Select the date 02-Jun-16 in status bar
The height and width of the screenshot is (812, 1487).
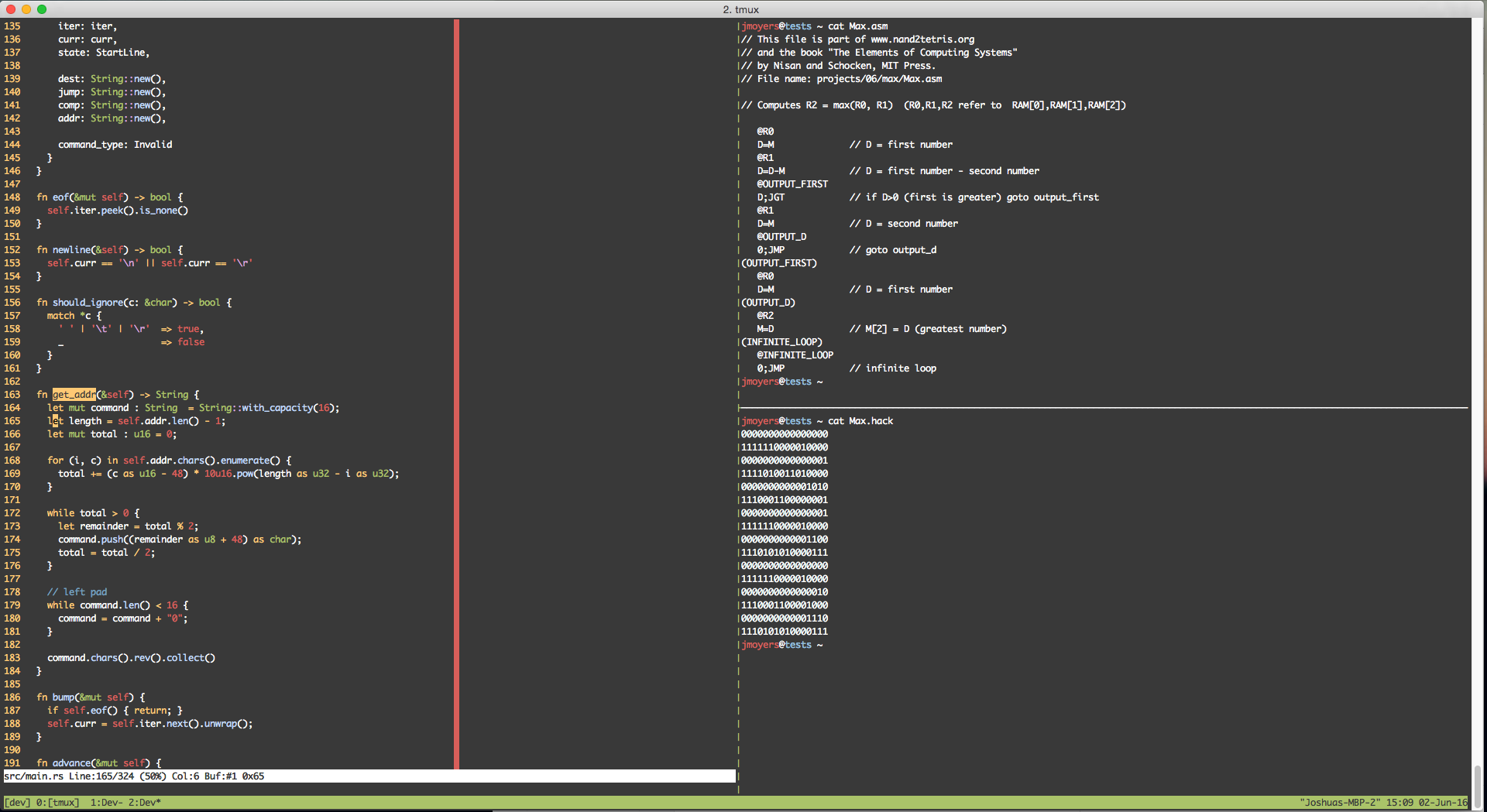[x=1445, y=803]
